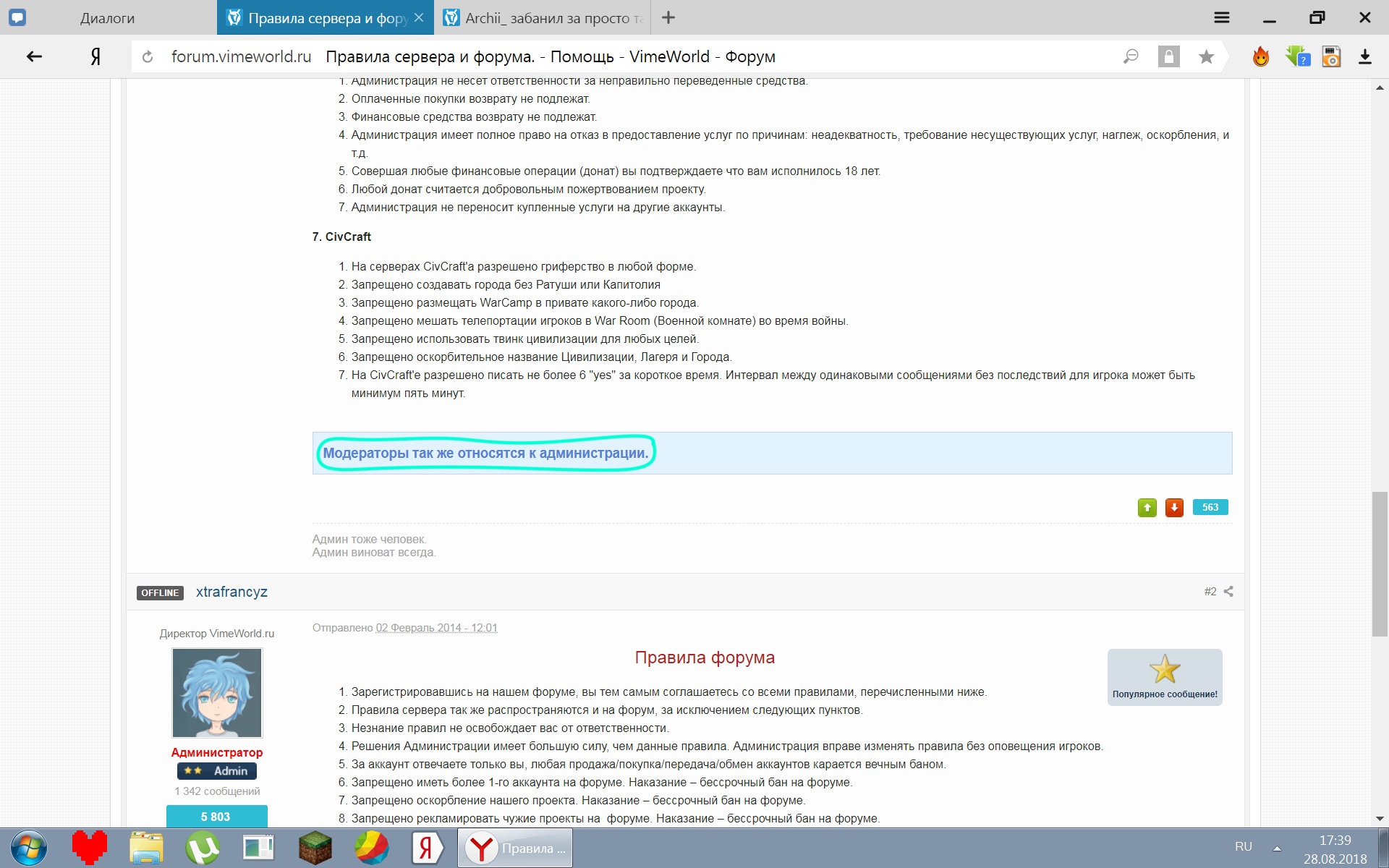Open Yandex home via the Я icon
Image resolution: width=1389 pixels, height=868 pixels.
tap(95, 56)
